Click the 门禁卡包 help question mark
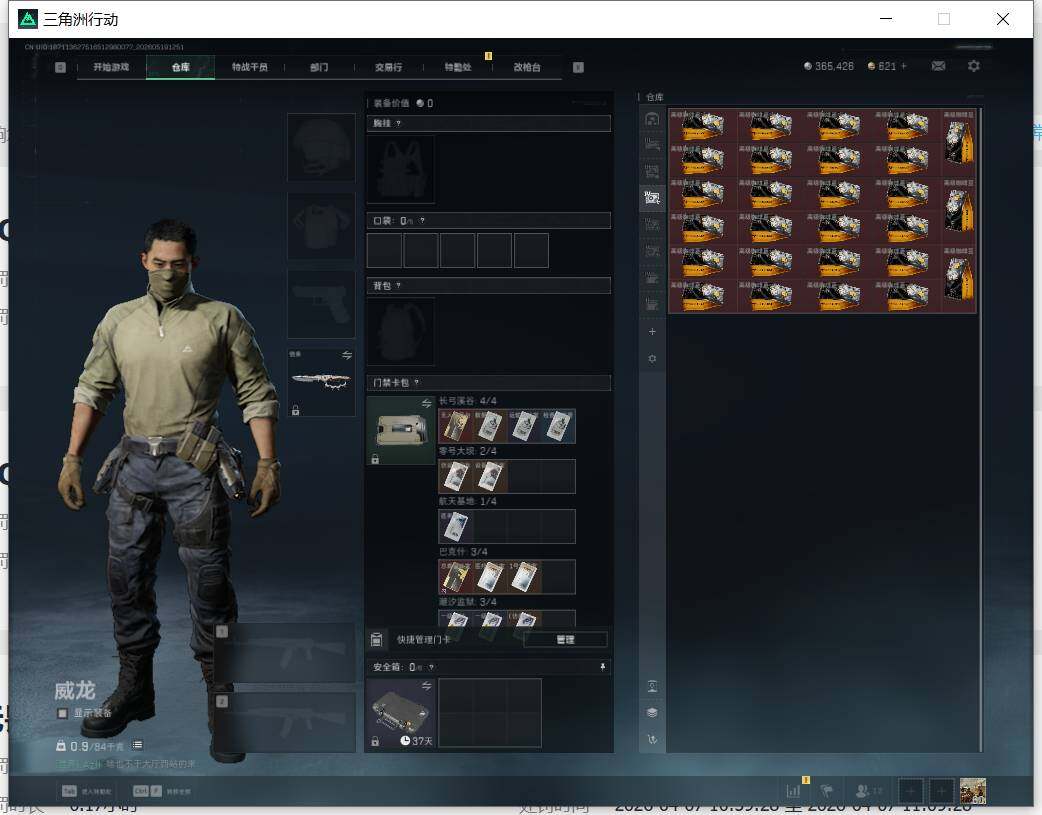The image size is (1042, 815). (x=417, y=382)
